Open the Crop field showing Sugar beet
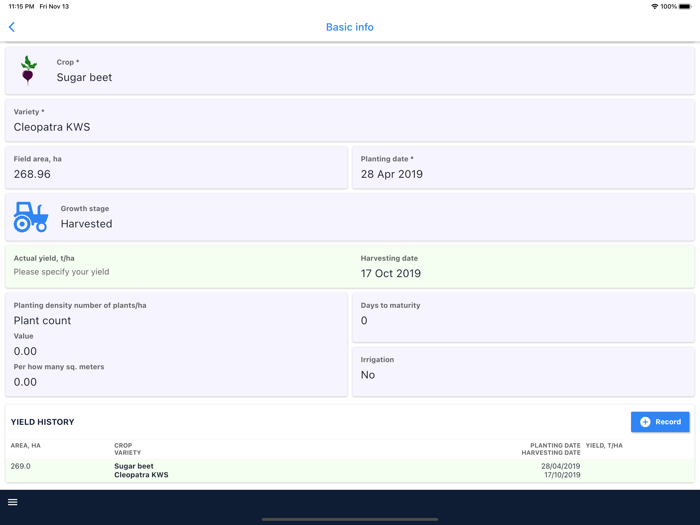 [x=350, y=71]
